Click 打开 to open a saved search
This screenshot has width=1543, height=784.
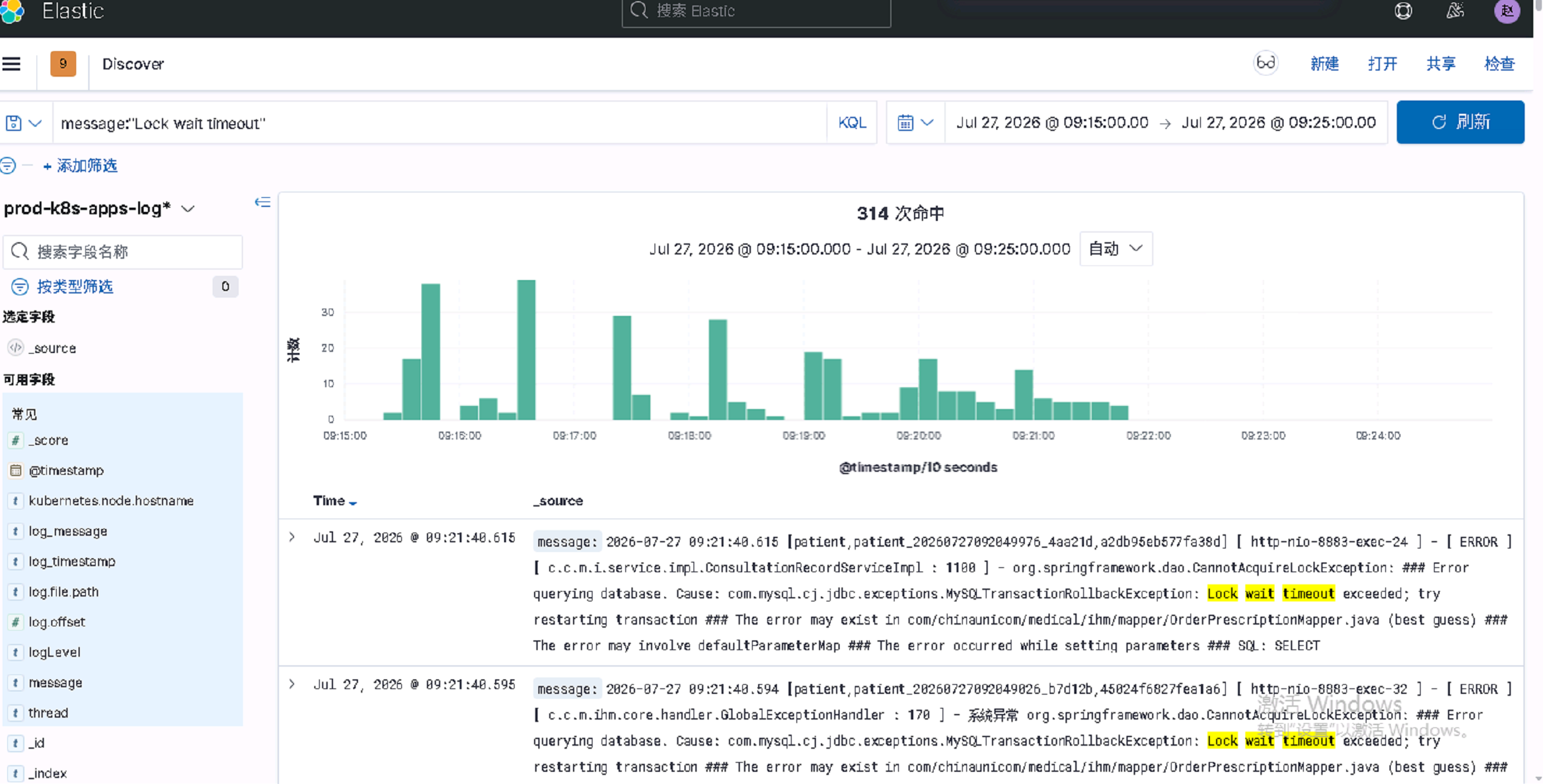pos(1382,64)
